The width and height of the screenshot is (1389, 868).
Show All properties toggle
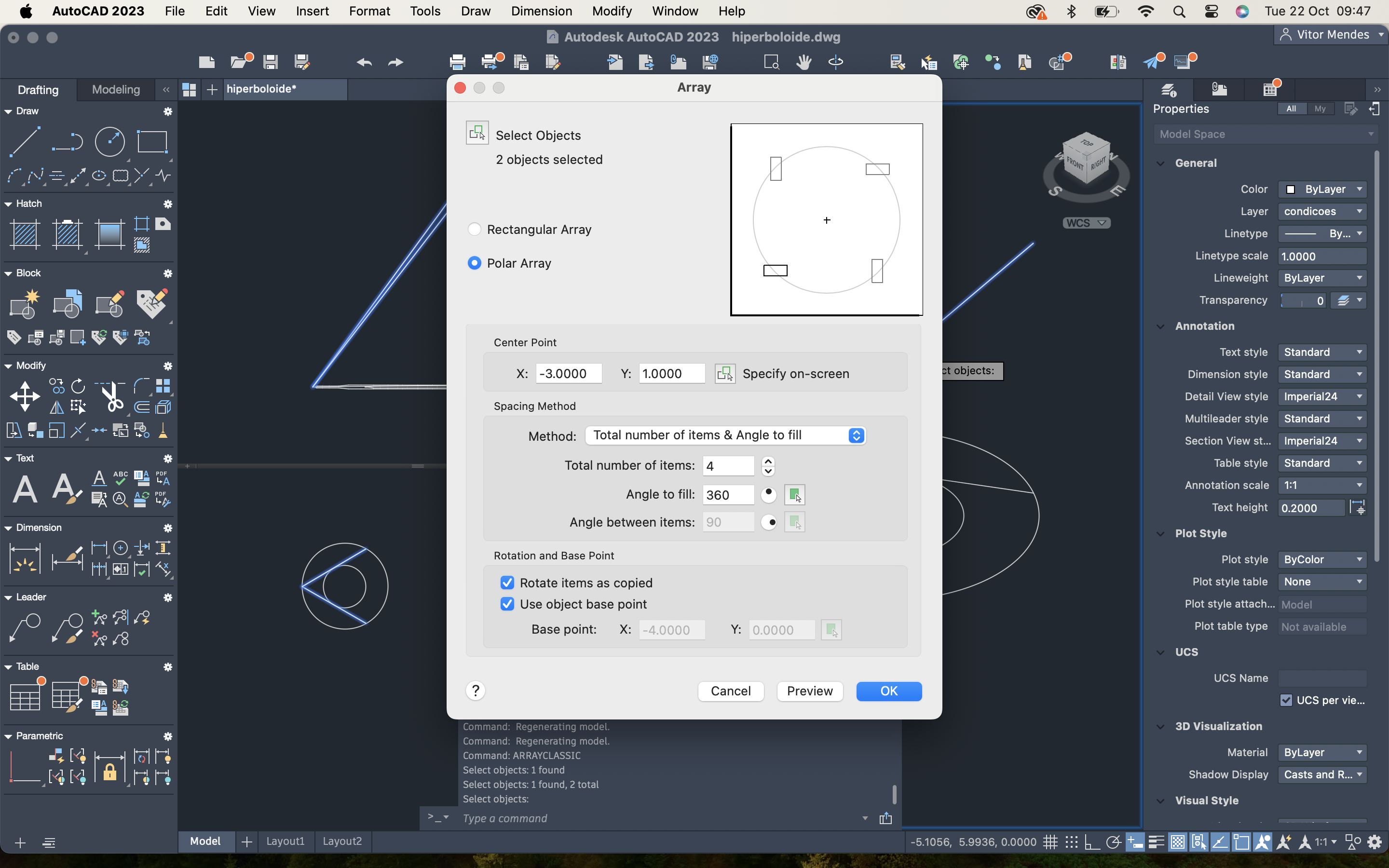coord(1292,108)
